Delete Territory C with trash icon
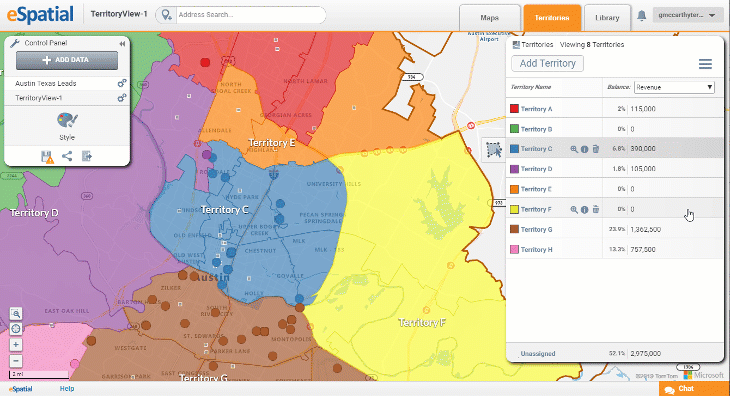Image resolution: width=730 pixels, height=396 pixels. click(595, 149)
